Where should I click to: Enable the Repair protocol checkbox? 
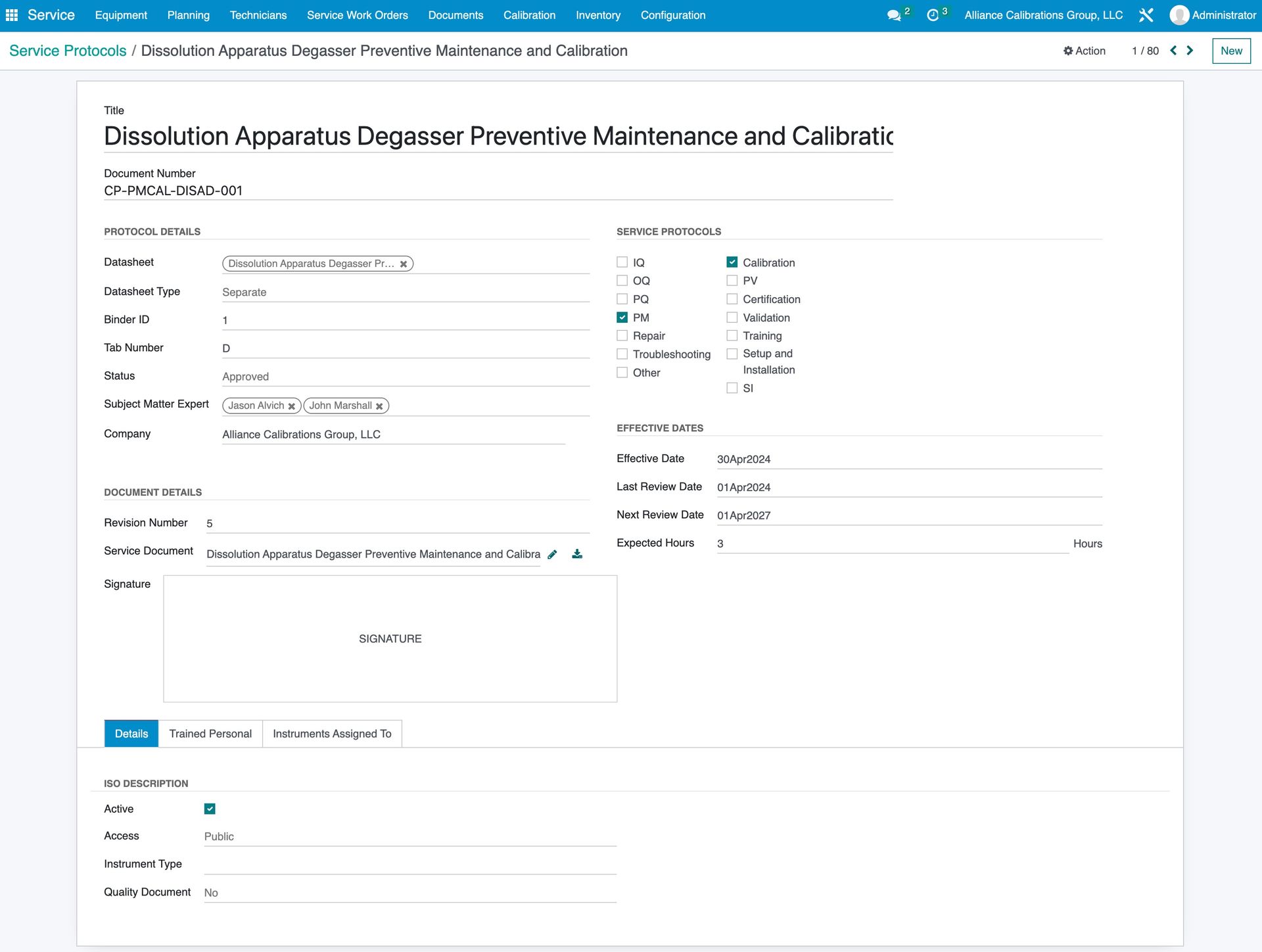tap(622, 335)
